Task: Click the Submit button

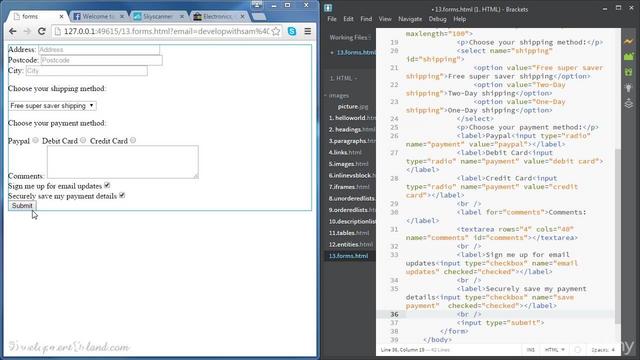Action: pos(22,206)
